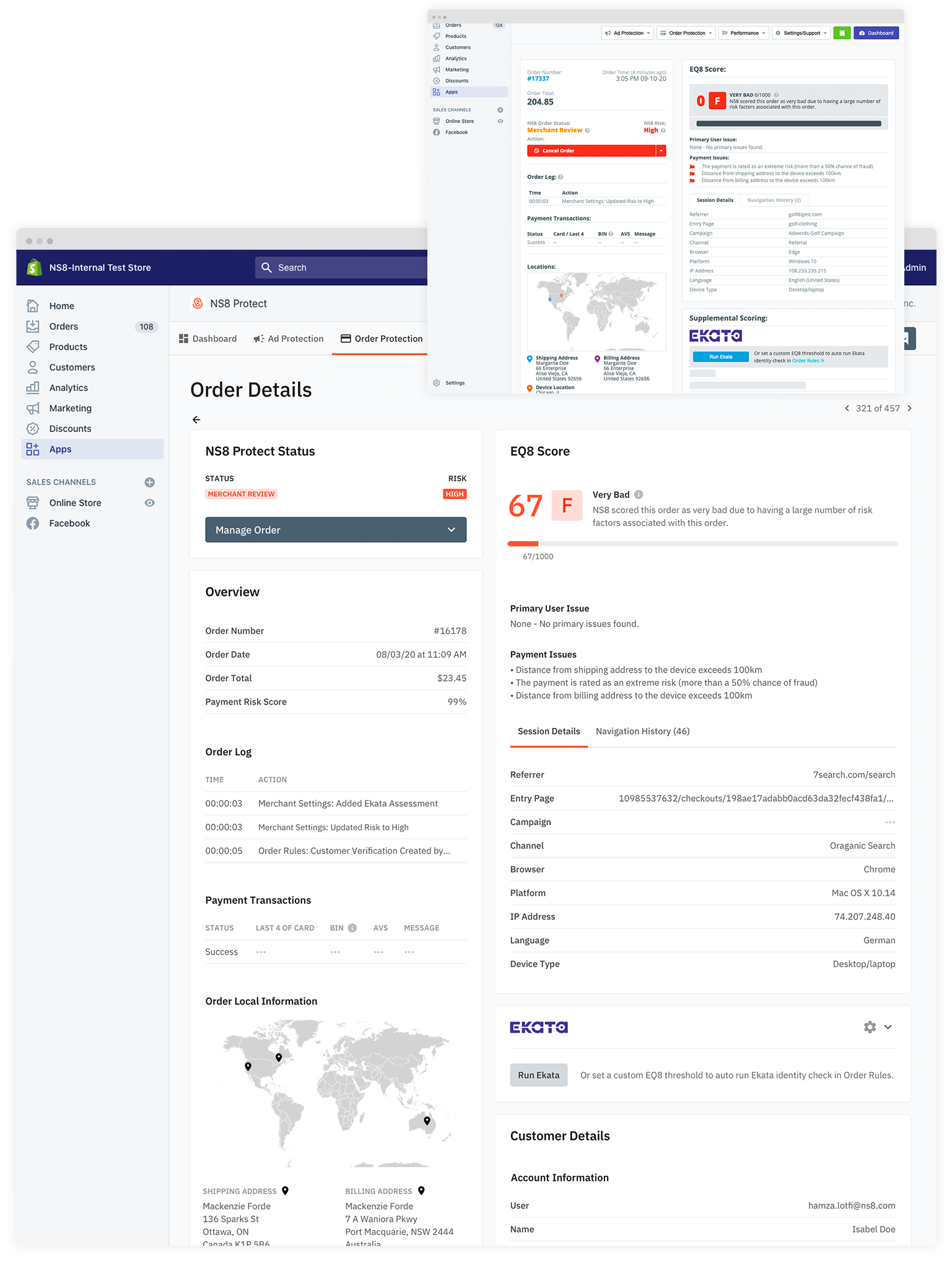Select the Customers person icon in the main window sidebar
This screenshot has width=952, height=1262.
point(33,367)
